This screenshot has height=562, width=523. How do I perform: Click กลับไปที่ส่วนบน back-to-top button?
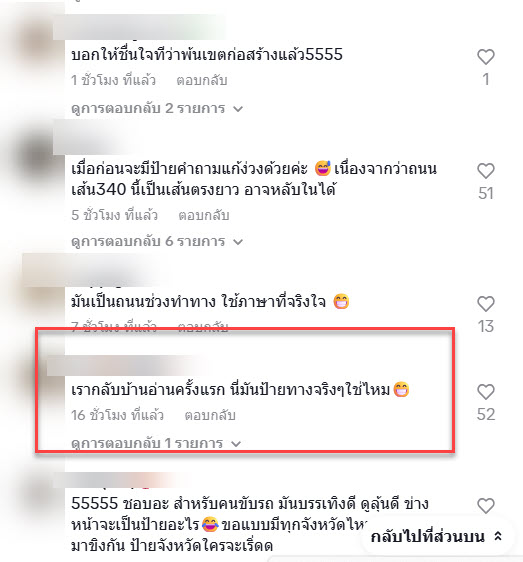coord(436,537)
